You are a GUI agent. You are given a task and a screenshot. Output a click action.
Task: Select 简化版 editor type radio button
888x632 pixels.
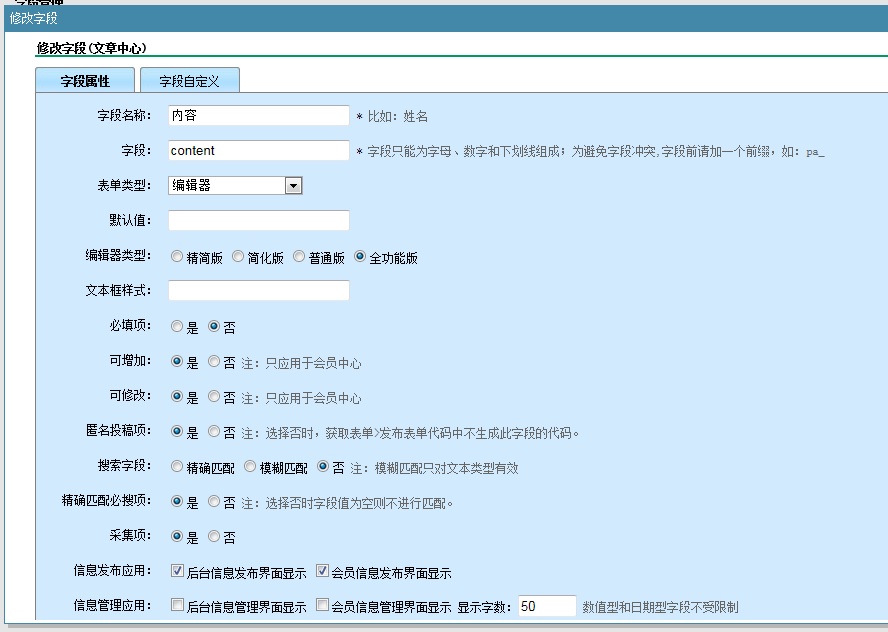pos(238,257)
